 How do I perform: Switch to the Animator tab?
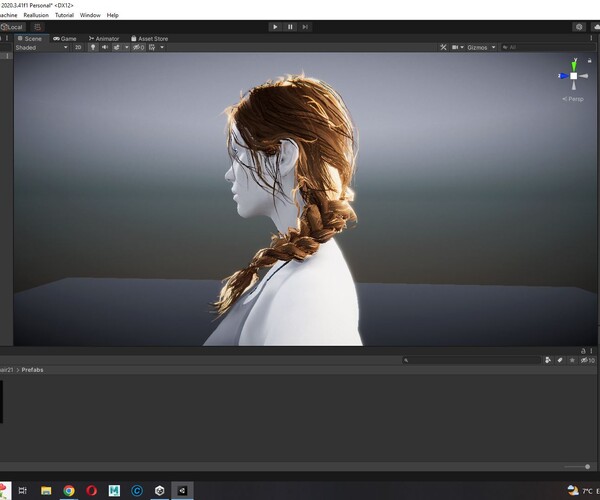[104, 39]
